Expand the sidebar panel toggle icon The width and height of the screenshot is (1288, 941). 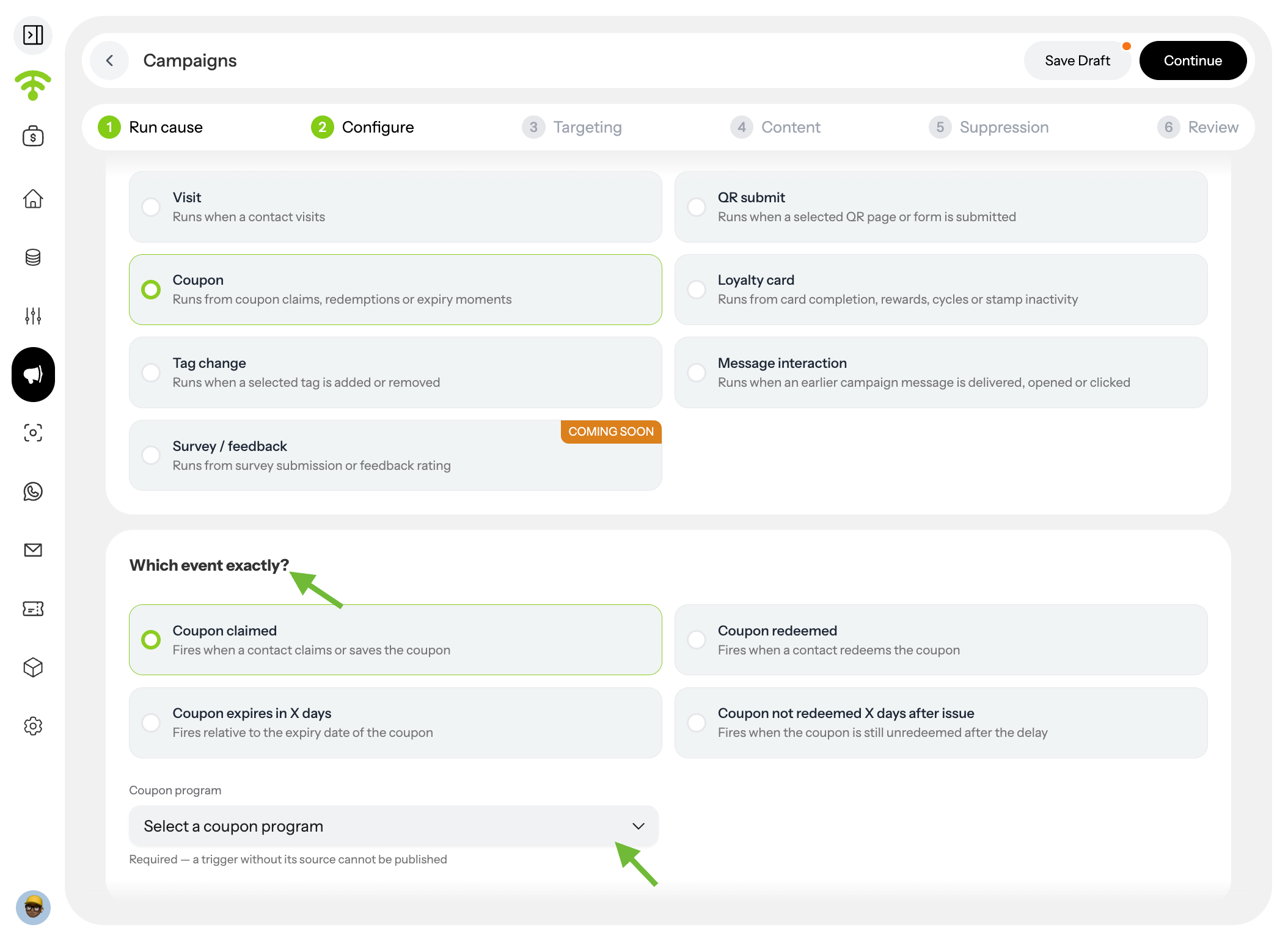(33, 35)
